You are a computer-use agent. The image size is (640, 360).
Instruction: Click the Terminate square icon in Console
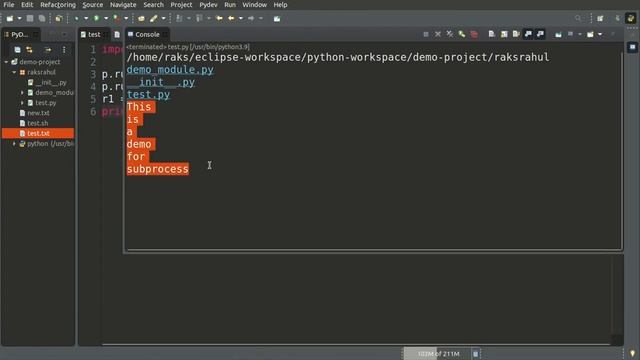426,34
